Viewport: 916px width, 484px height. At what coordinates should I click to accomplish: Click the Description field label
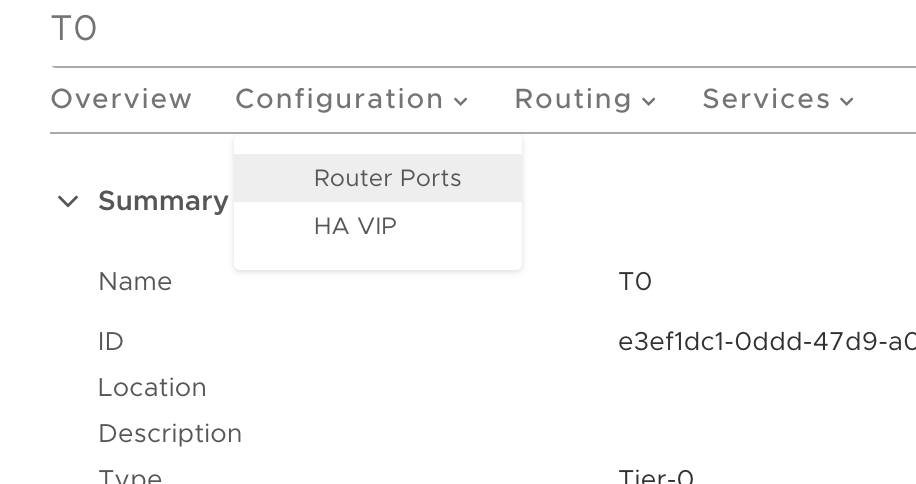point(170,434)
